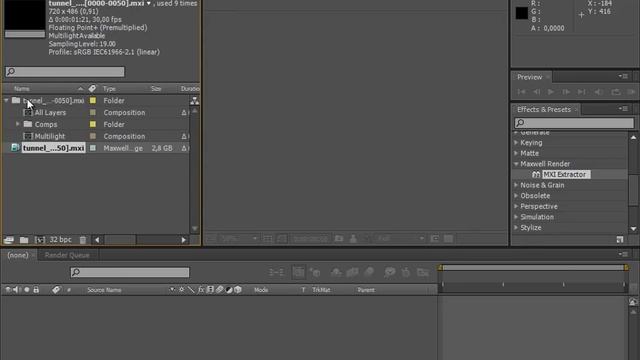This screenshot has width=640, height=360.
Task: Switch to the Render Queue tab
Action: 67,255
